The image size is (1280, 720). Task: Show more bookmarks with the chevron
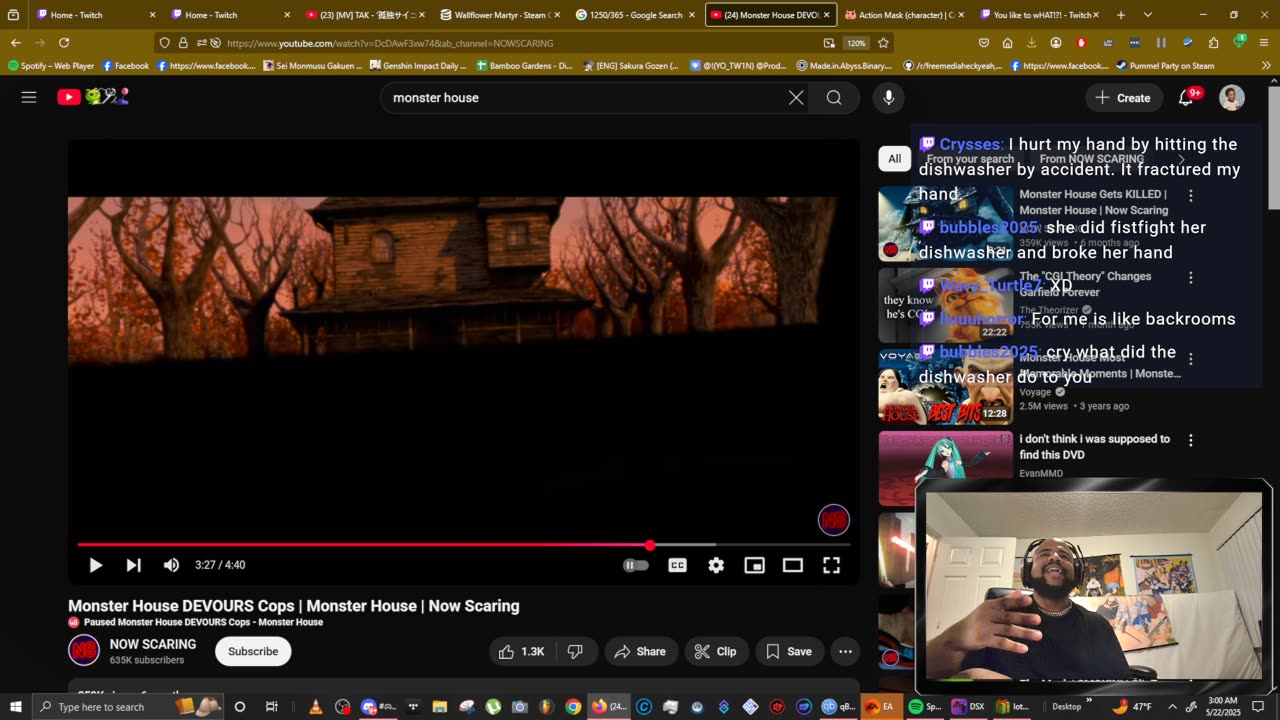coord(1266,66)
